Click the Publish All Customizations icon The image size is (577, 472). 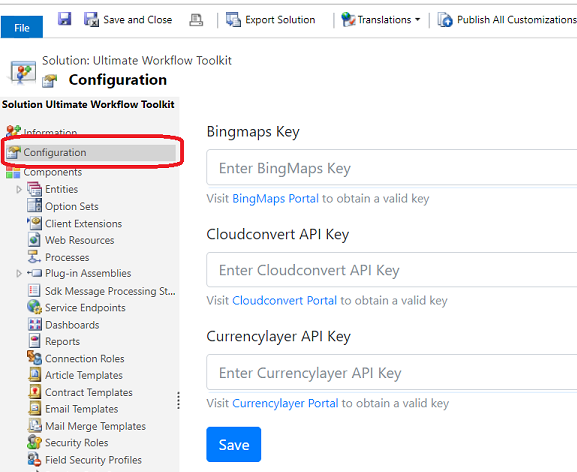pos(445,19)
